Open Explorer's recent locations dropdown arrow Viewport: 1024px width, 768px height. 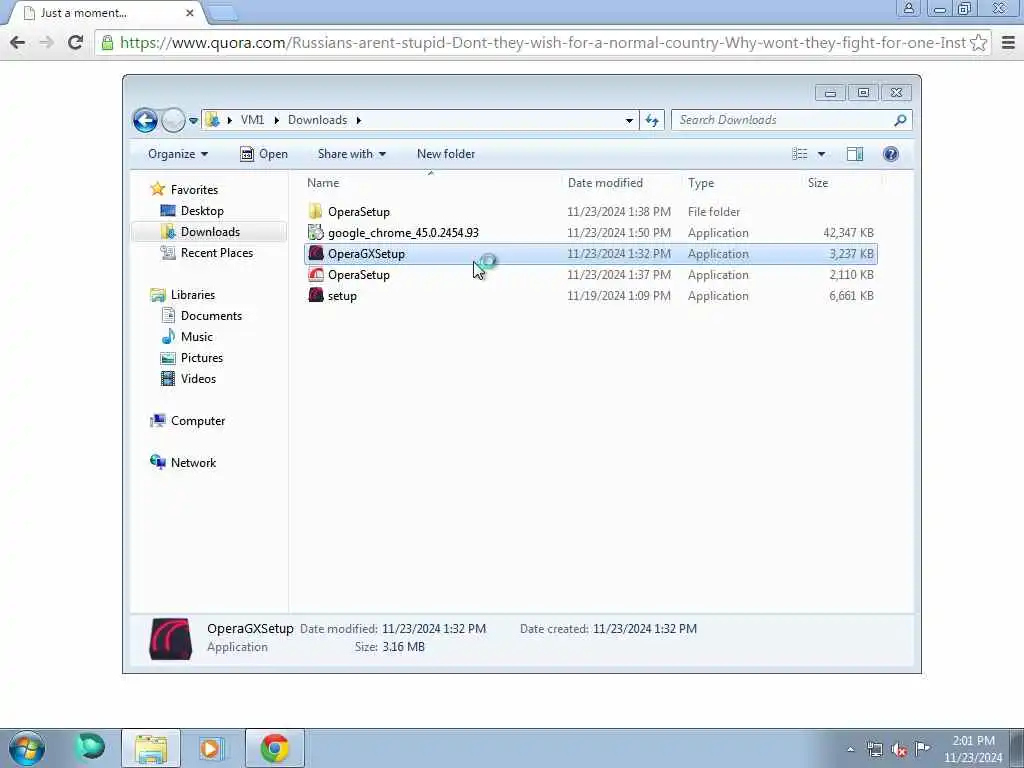coord(193,121)
